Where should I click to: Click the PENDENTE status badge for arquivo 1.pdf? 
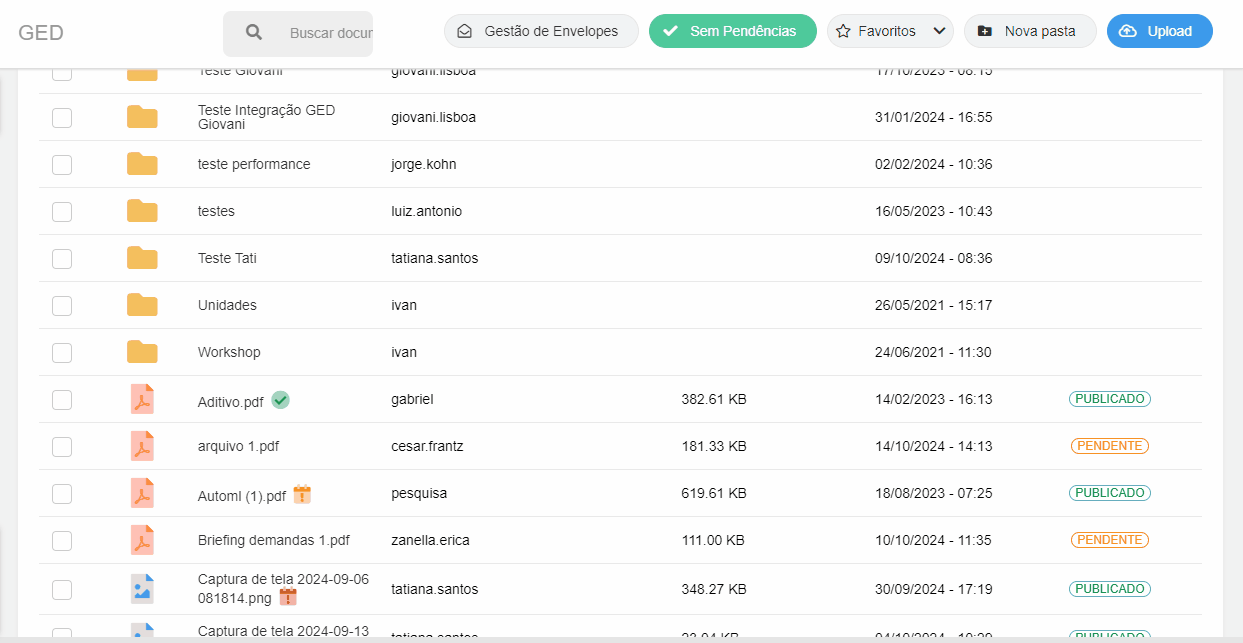coord(1109,446)
